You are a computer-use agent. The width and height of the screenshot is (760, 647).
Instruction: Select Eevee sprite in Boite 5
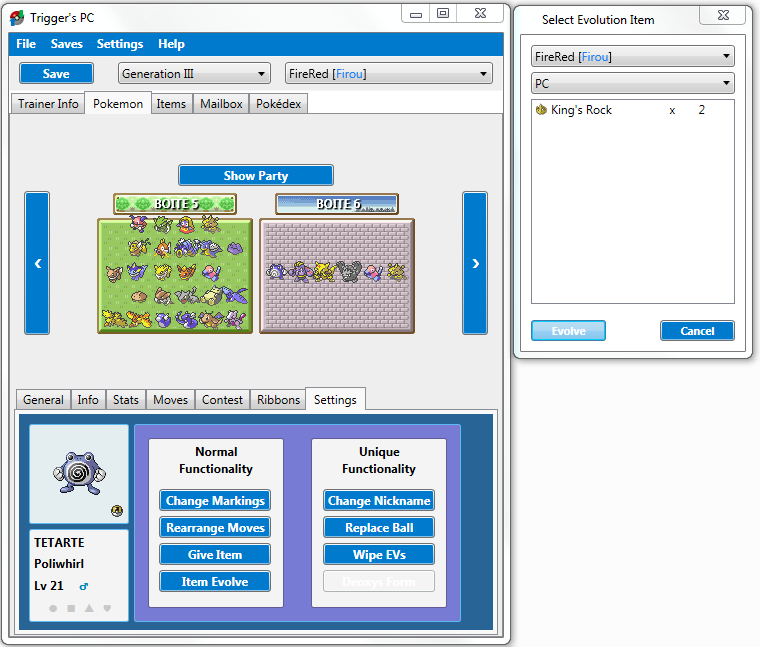pyautogui.click(x=114, y=273)
